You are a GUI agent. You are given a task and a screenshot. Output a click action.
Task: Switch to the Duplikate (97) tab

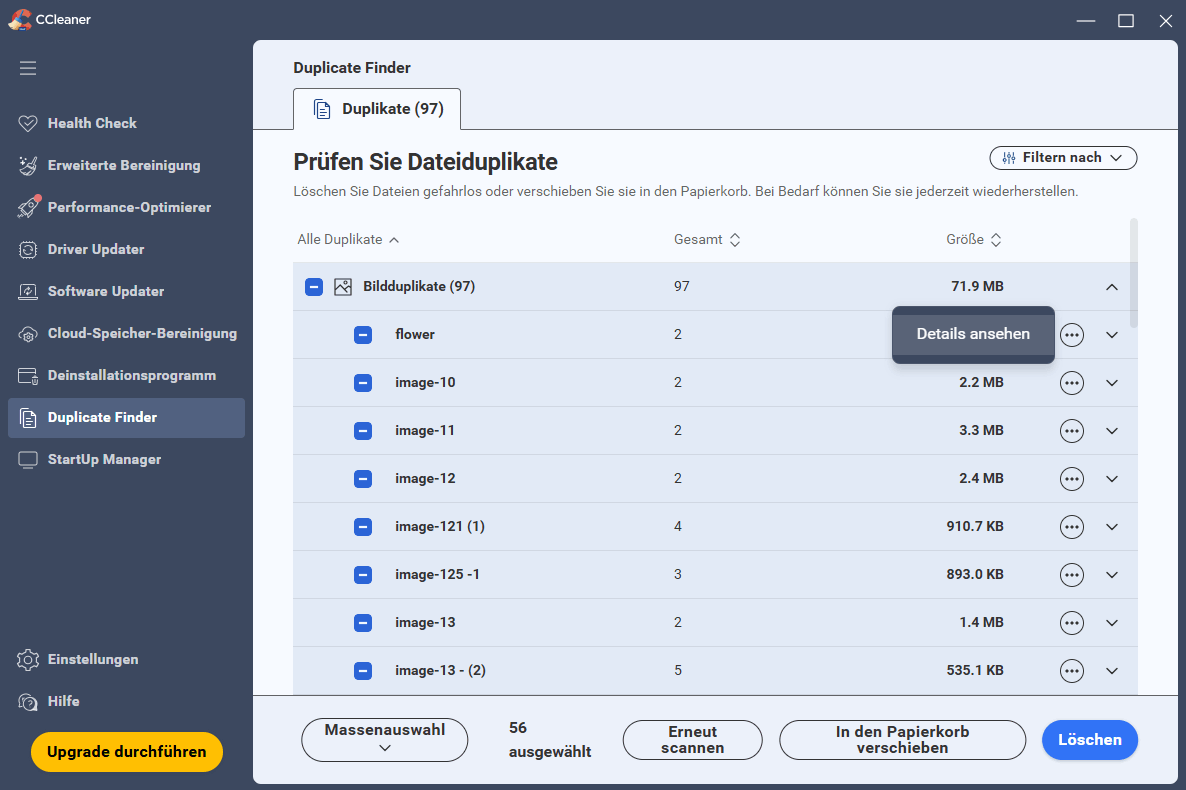point(377,109)
